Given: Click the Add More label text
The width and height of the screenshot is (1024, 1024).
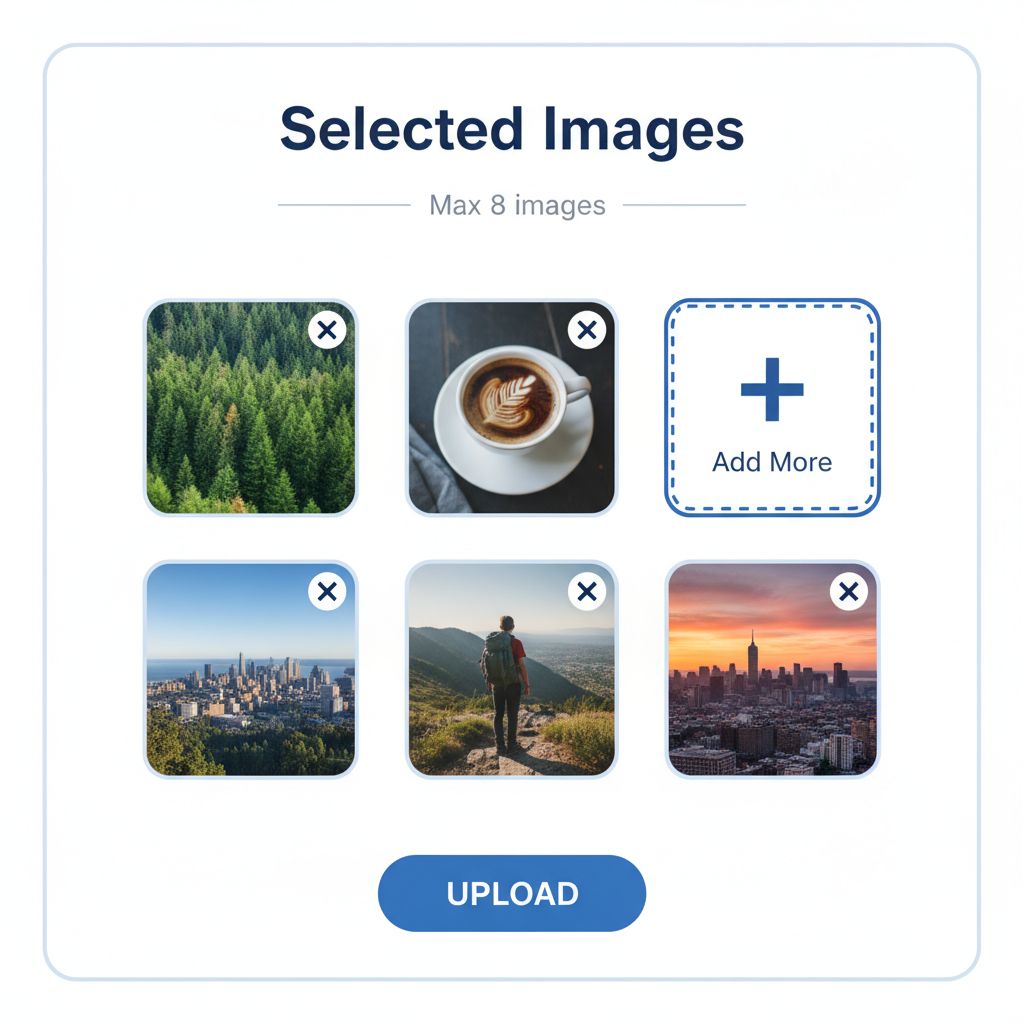Looking at the screenshot, I should click(x=770, y=462).
